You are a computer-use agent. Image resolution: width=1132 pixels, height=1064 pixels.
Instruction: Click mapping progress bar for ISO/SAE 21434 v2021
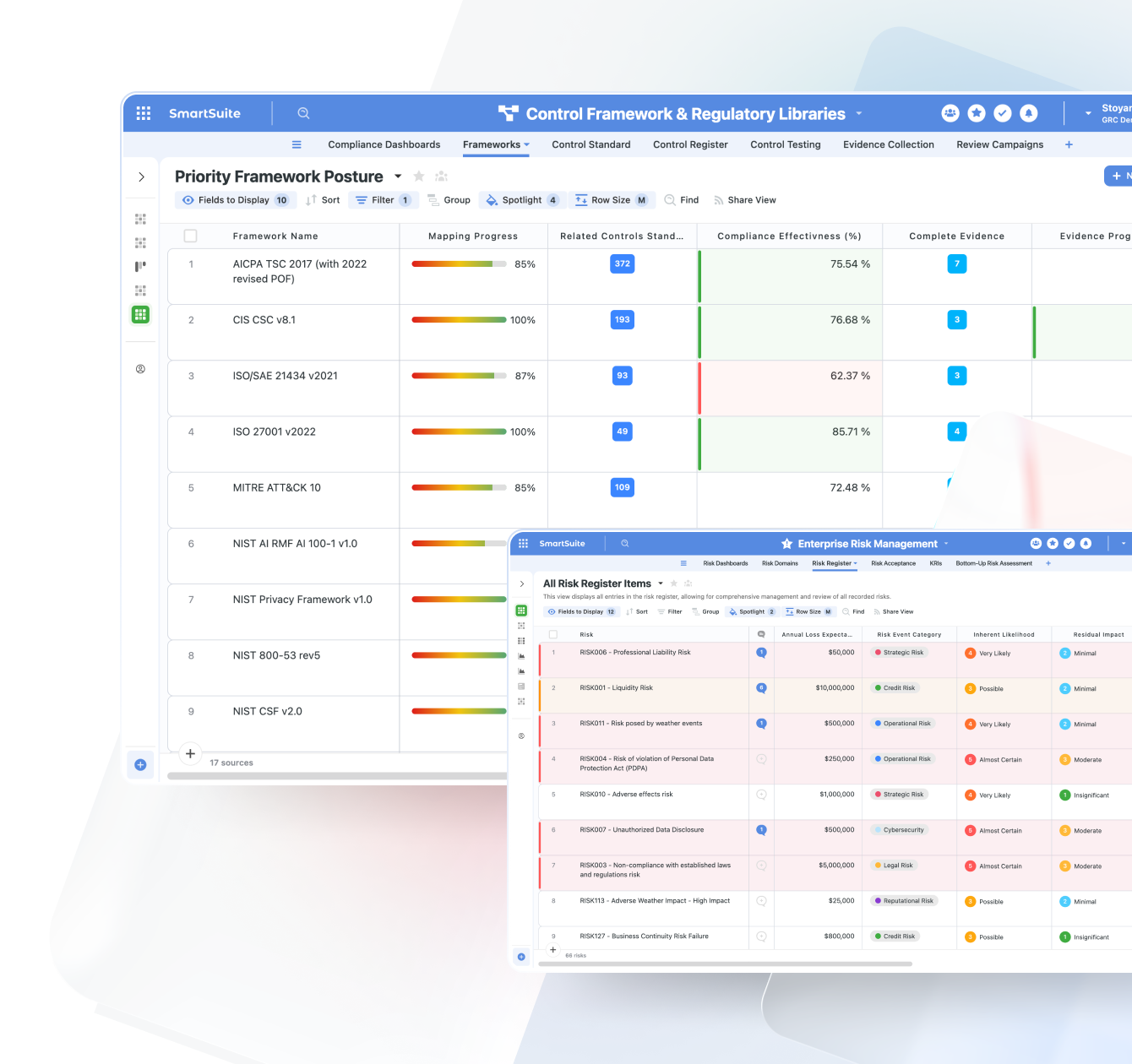(459, 376)
